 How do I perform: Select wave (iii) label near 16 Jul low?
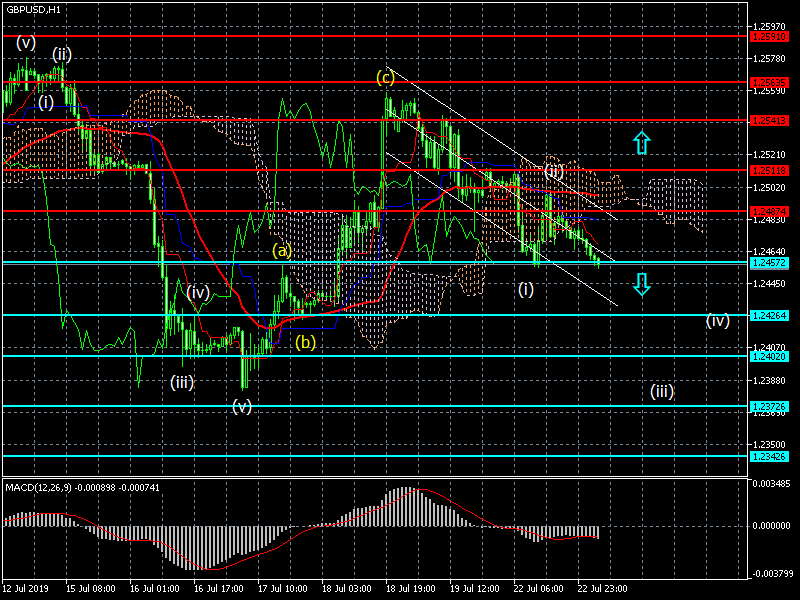(182, 382)
